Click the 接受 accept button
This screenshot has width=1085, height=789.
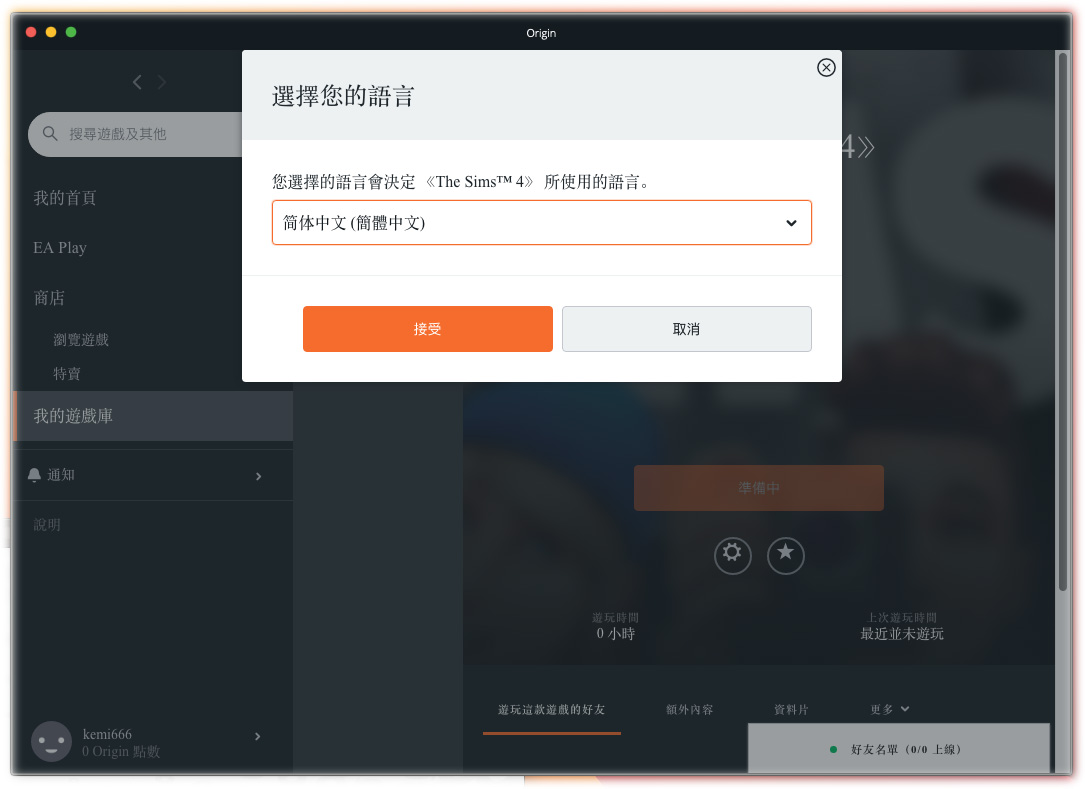pyautogui.click(x=427, y=329)
